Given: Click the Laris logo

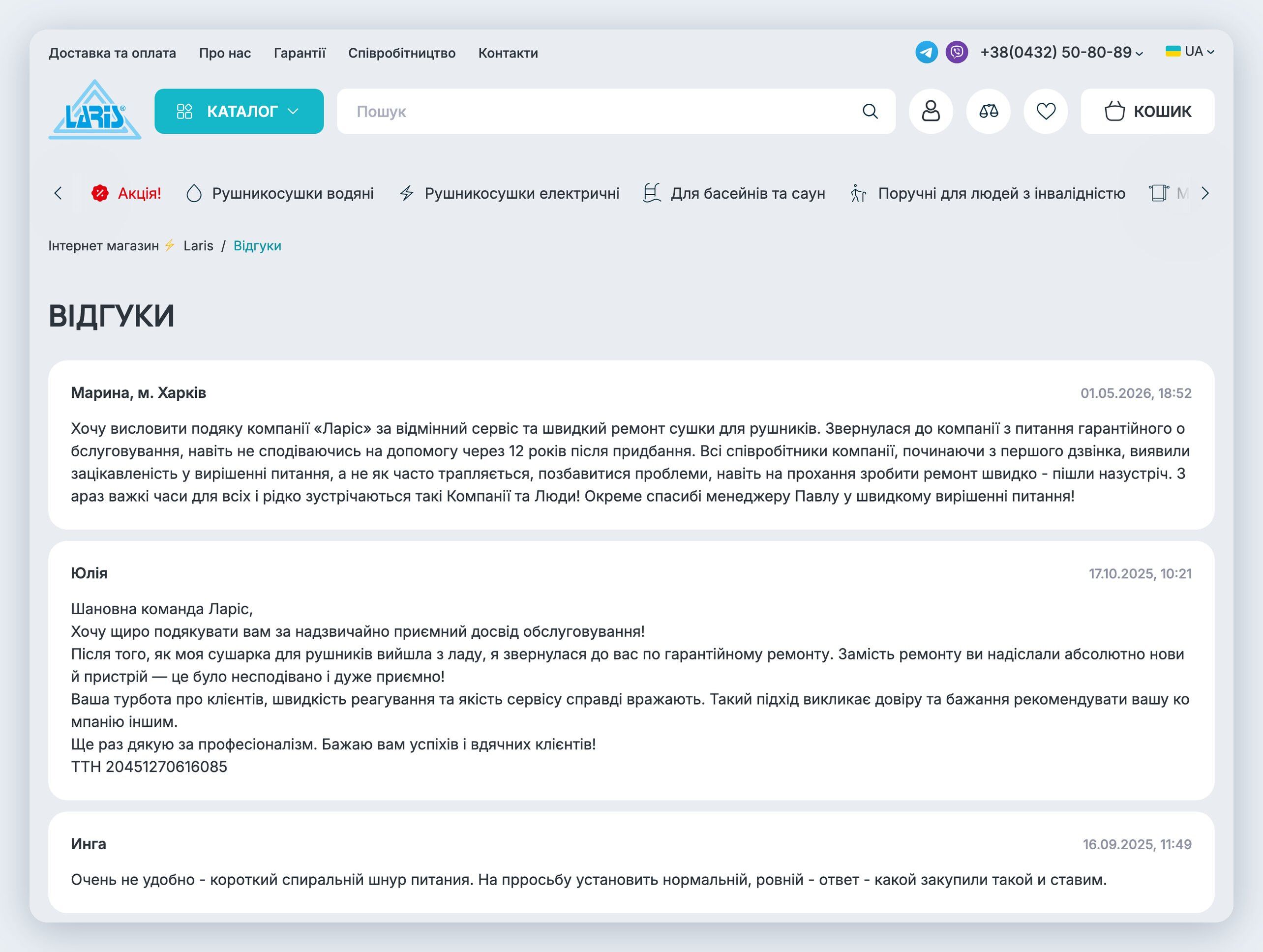Looking at the screenshot, I should [95, 110].
